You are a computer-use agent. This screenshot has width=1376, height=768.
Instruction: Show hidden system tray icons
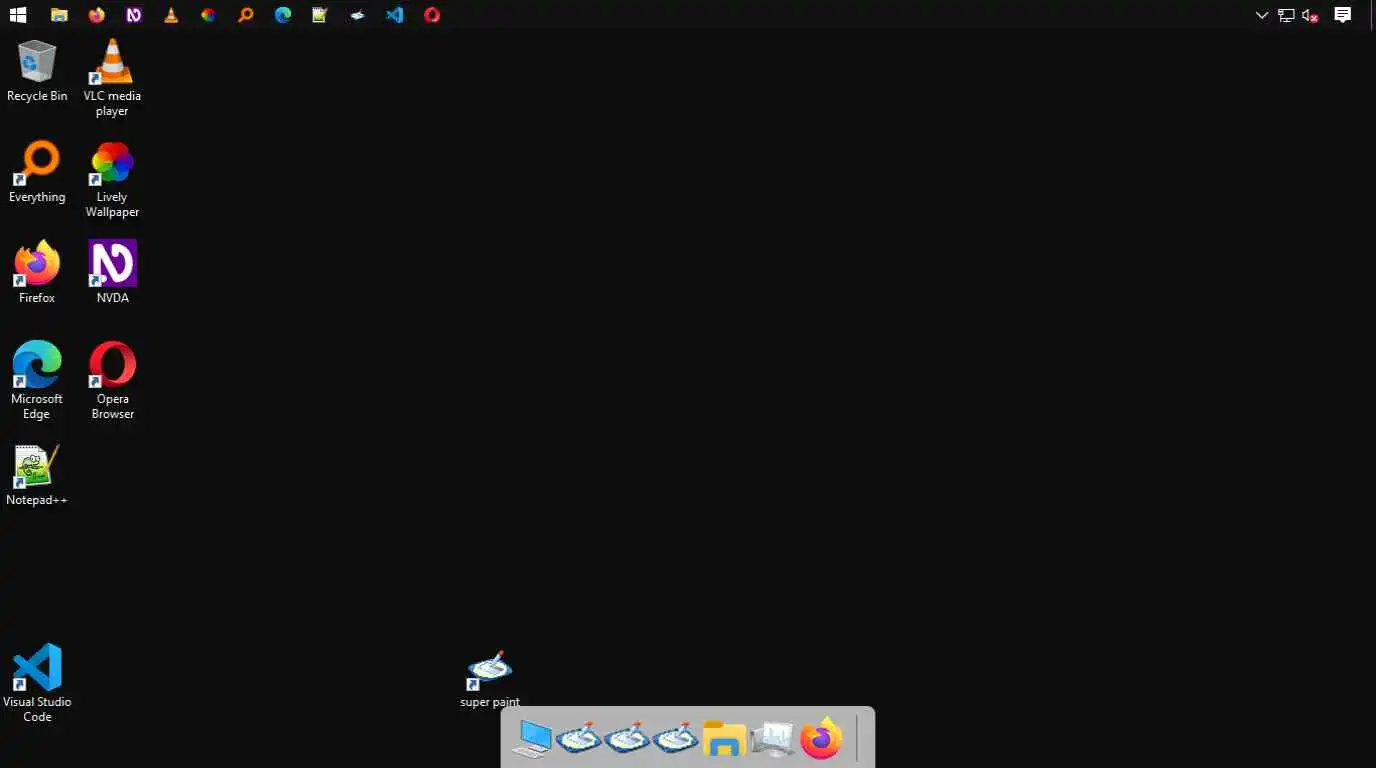[1262, 15]
